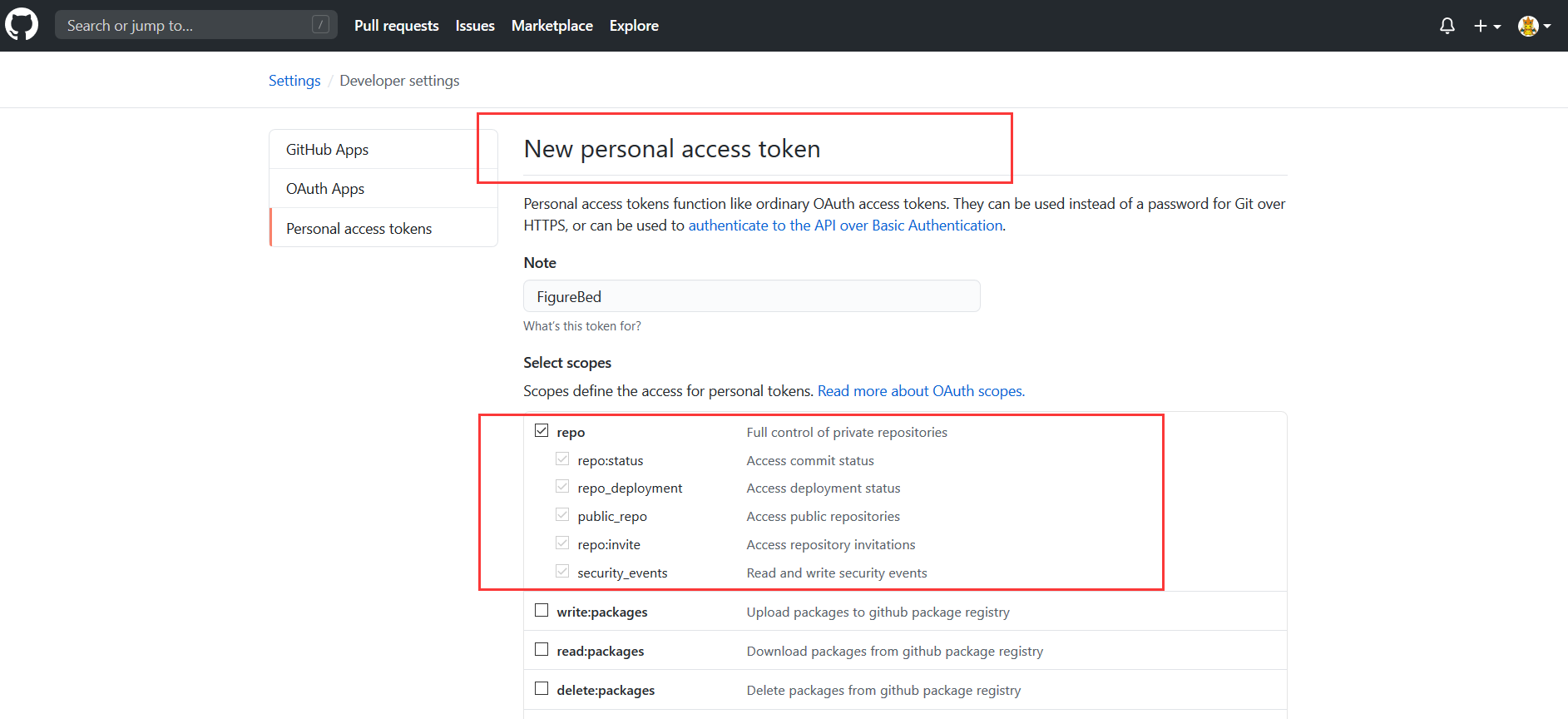
Task: Tick the delete:packages checkbox
Action: 542,689
